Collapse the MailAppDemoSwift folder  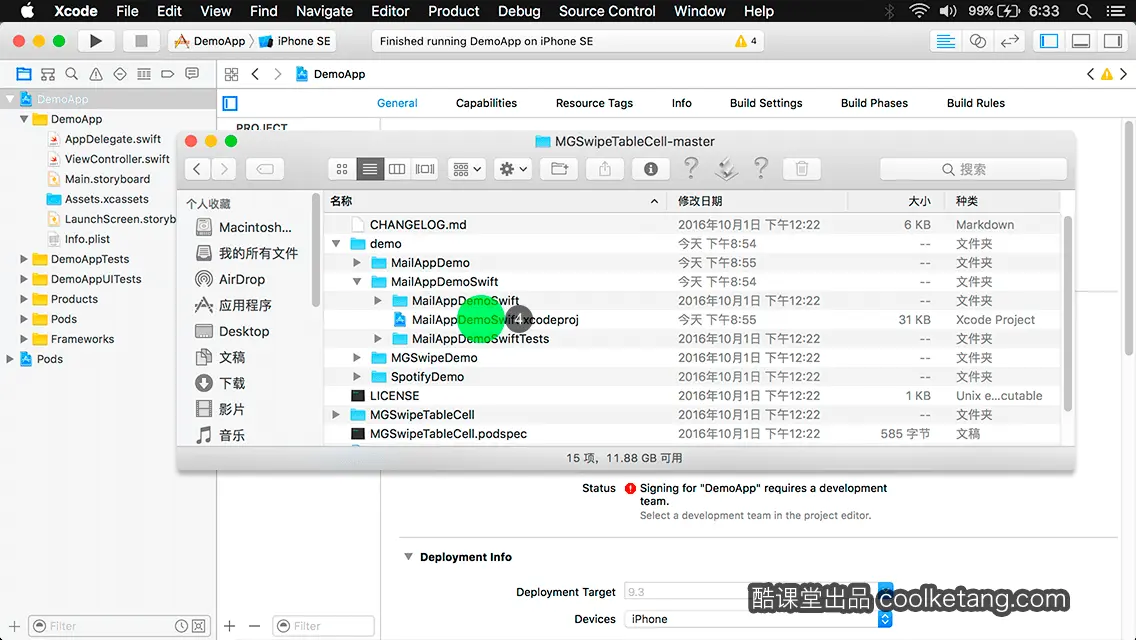357,281
